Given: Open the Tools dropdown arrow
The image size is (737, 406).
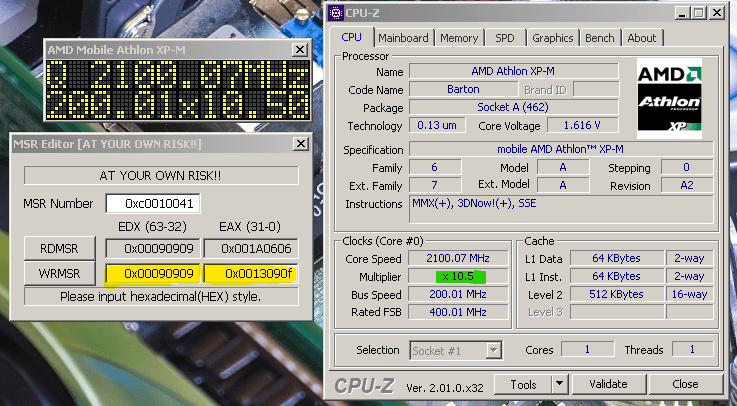Looking at the screenshot, I should point(559,384).
